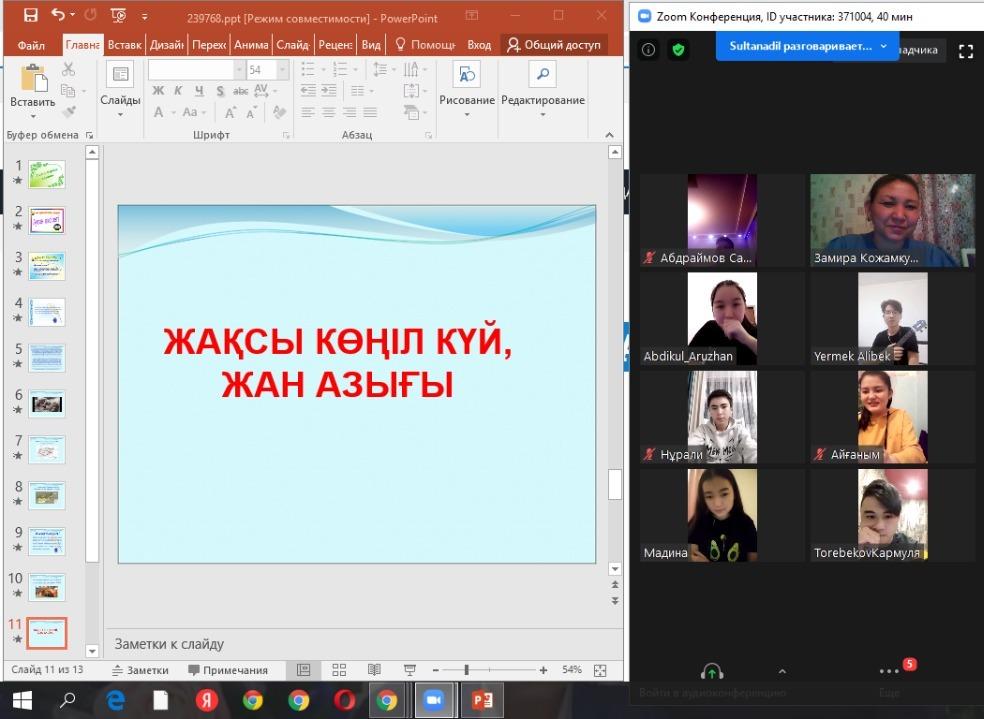Click the green encryption shield icon
The height and width of the screenshot is (719, 984).
tap(679, 50)
